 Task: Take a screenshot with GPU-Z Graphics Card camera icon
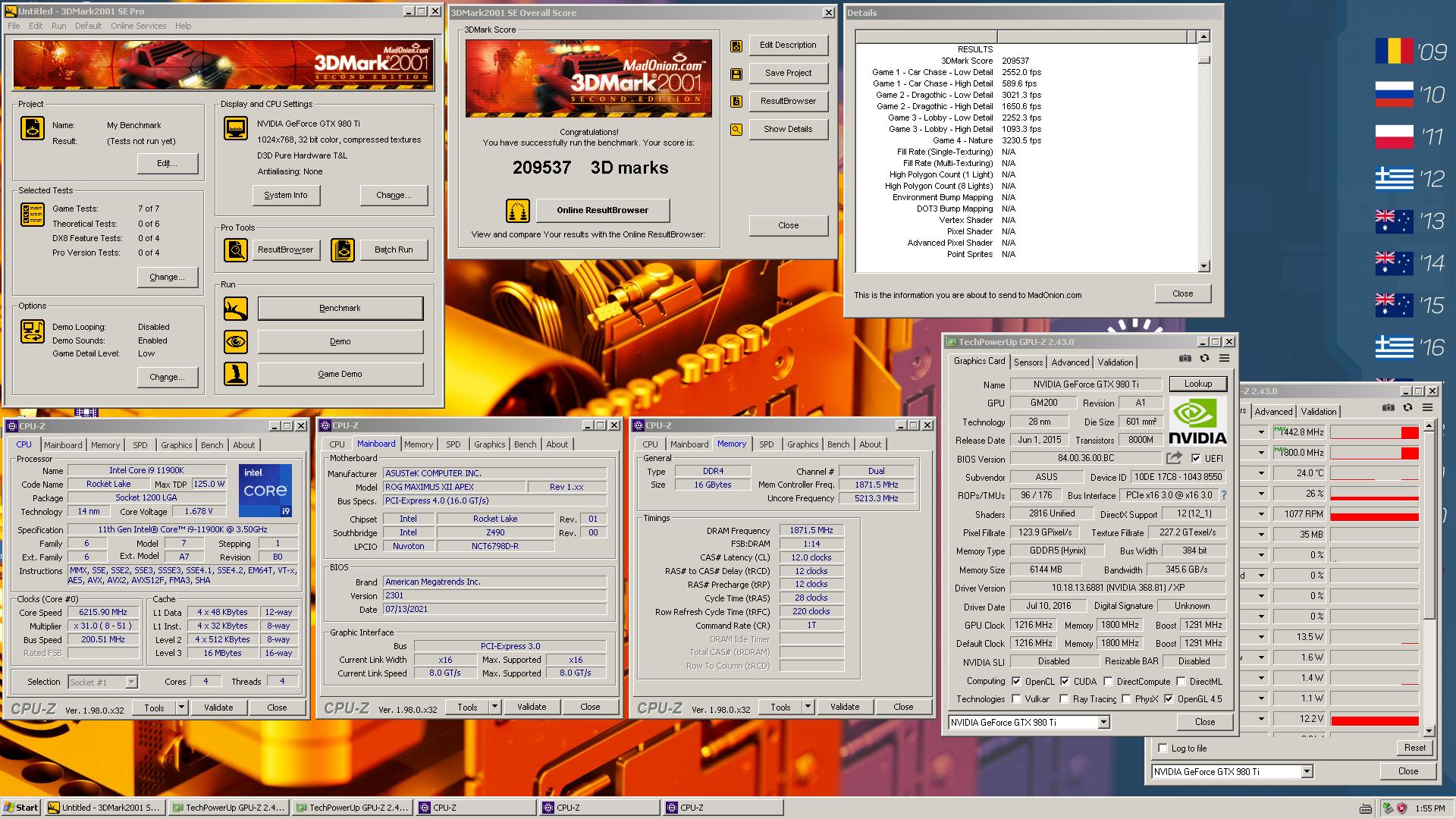coord(1185,359)
